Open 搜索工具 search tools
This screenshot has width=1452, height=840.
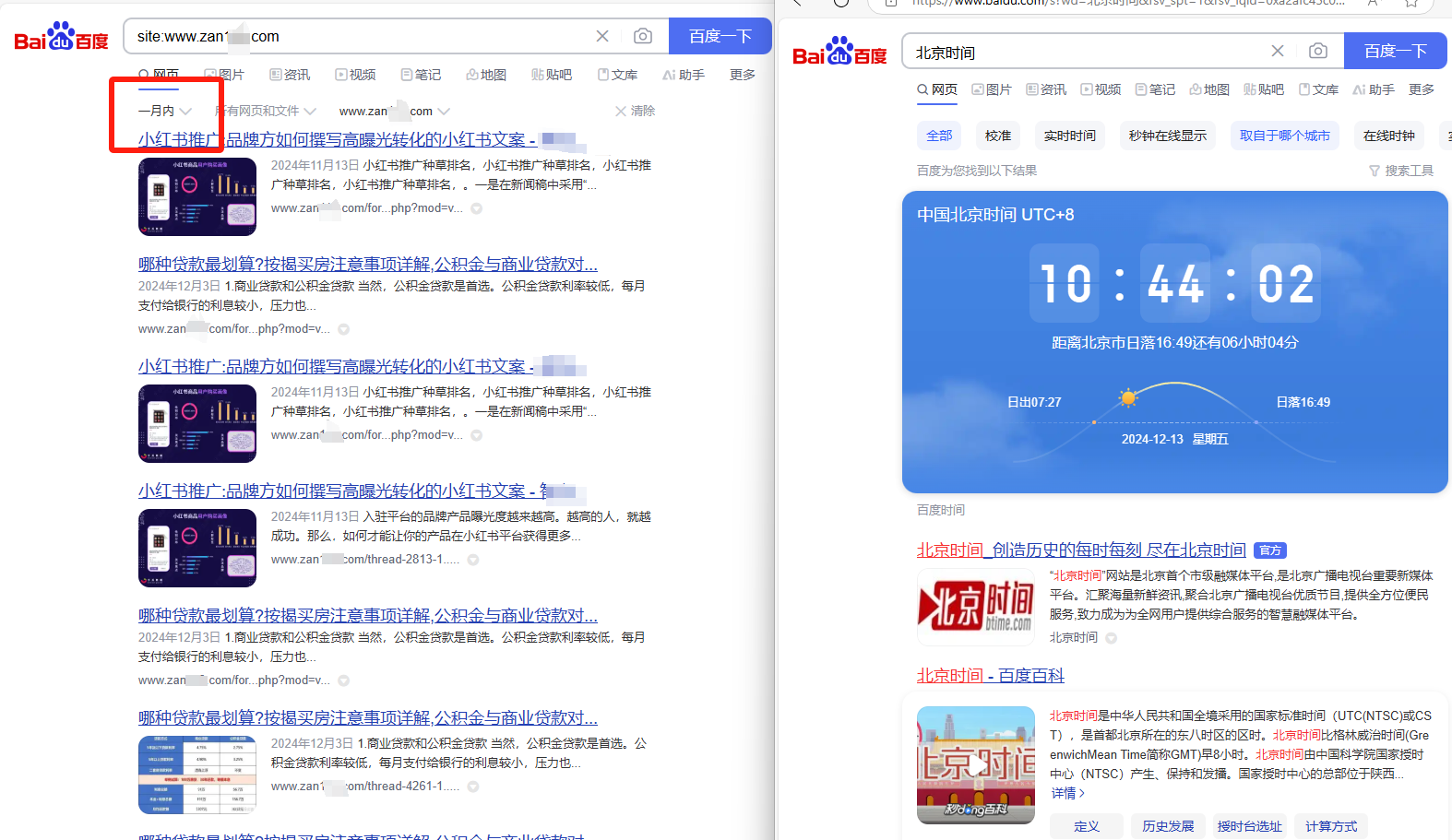tap(1401, 171)
